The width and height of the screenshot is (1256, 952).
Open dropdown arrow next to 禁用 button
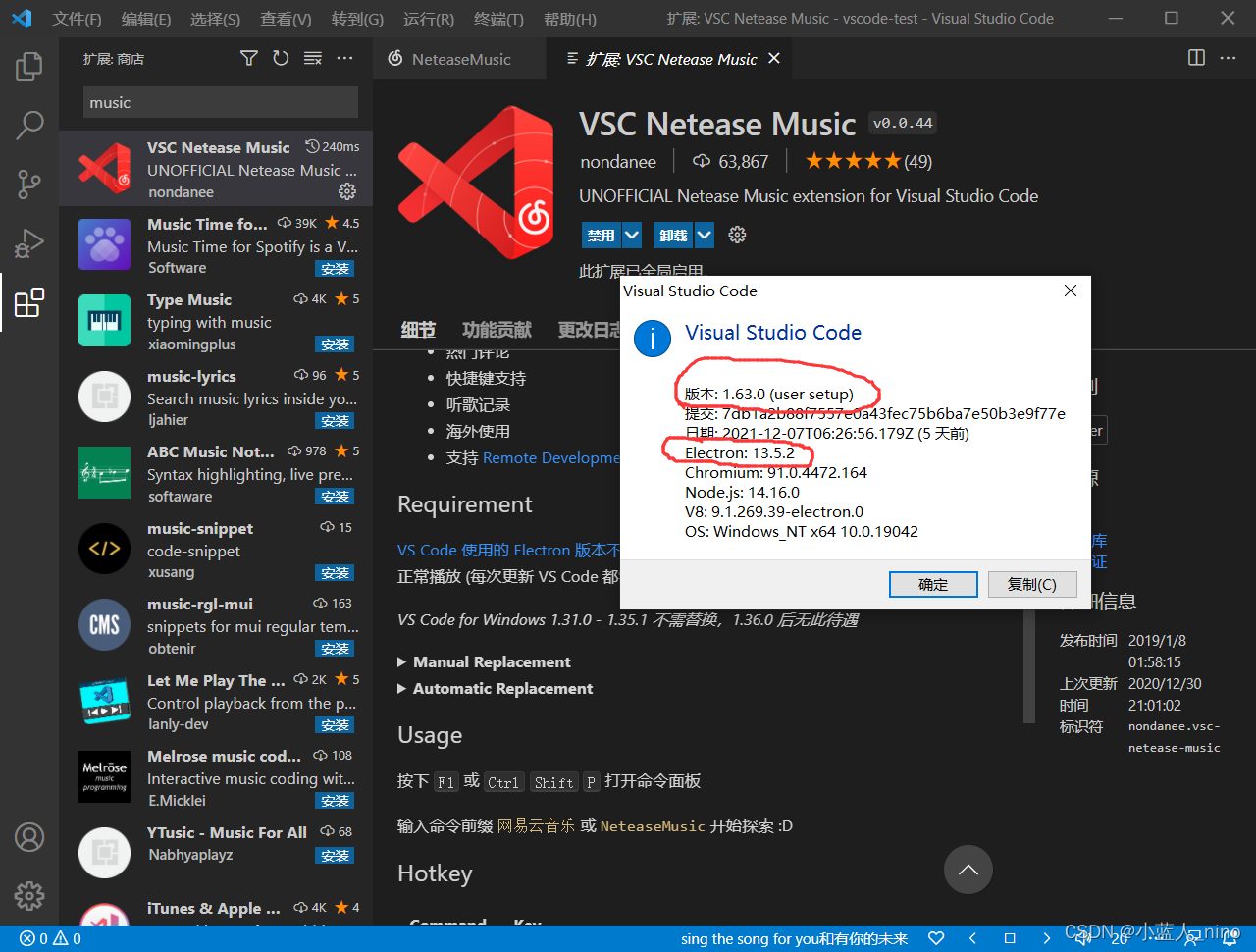click(632, 235)
